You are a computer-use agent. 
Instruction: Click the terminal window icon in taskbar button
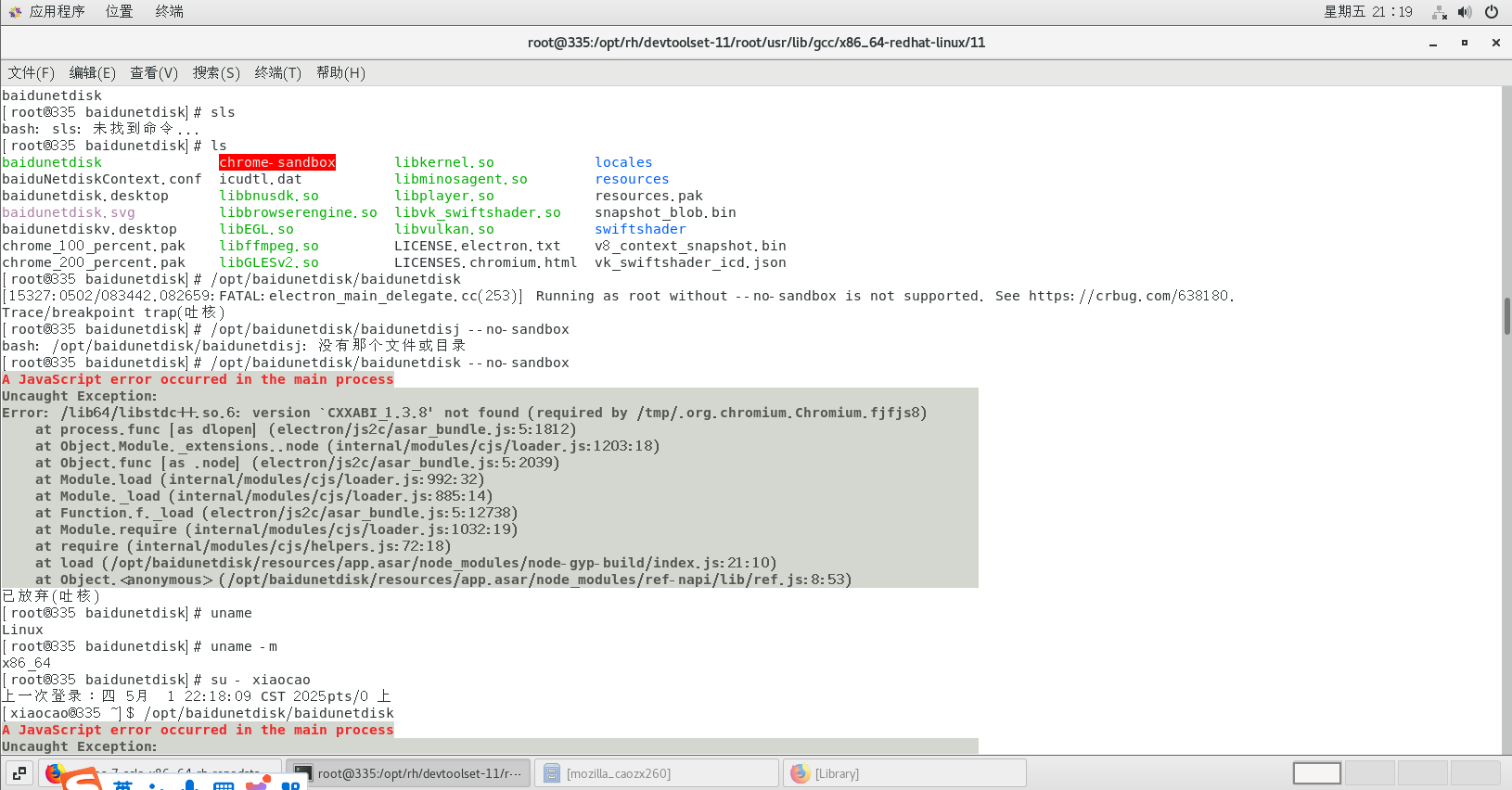pos(302,772)
